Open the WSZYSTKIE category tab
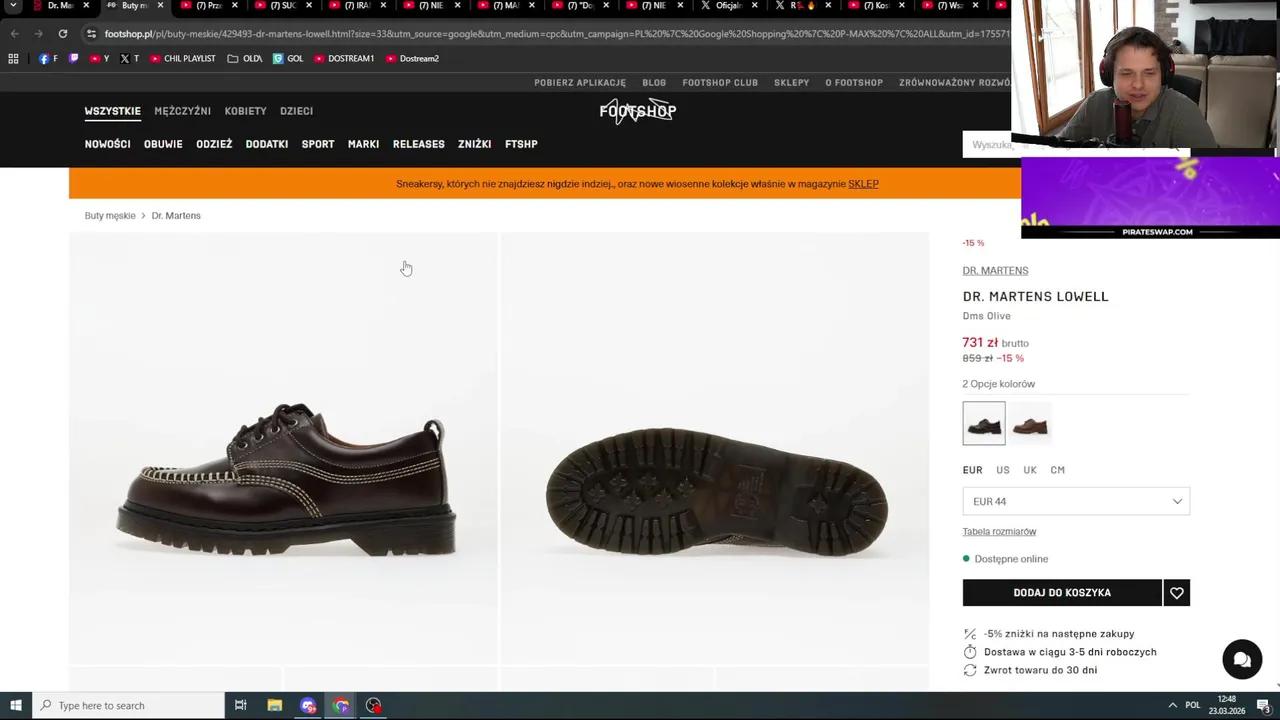This screenshot has height=720, width=1280. 112,111
